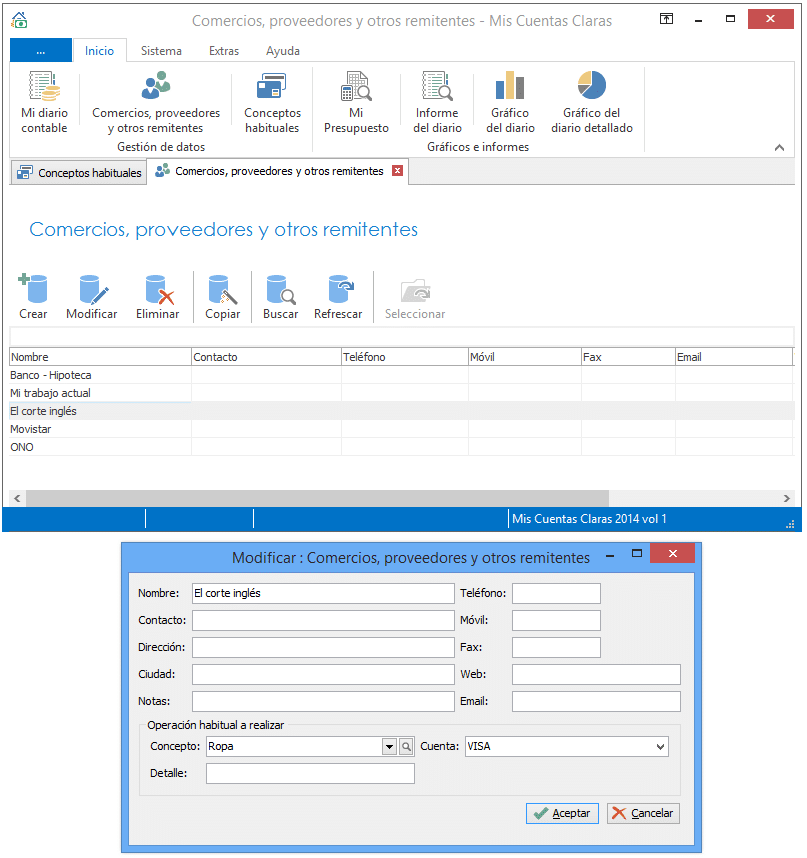Click Buscar toolbar icon
This screenshot has width=807, height=858.
coord(281,297)
